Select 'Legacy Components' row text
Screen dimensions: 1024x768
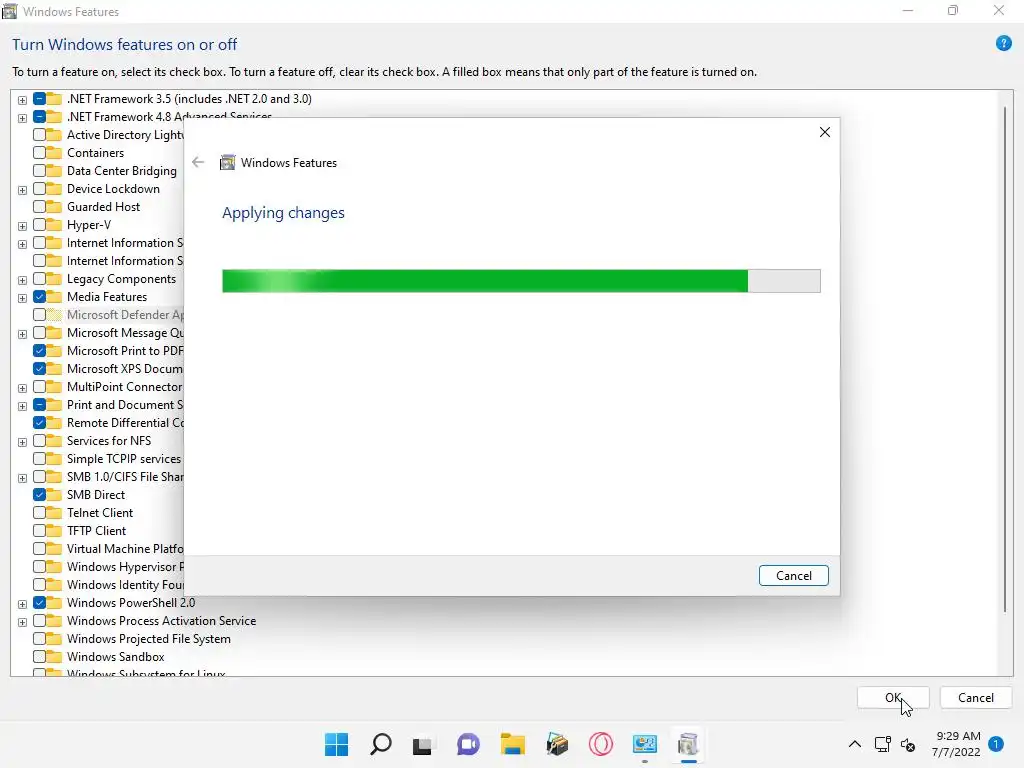click(x=121, y=279)
